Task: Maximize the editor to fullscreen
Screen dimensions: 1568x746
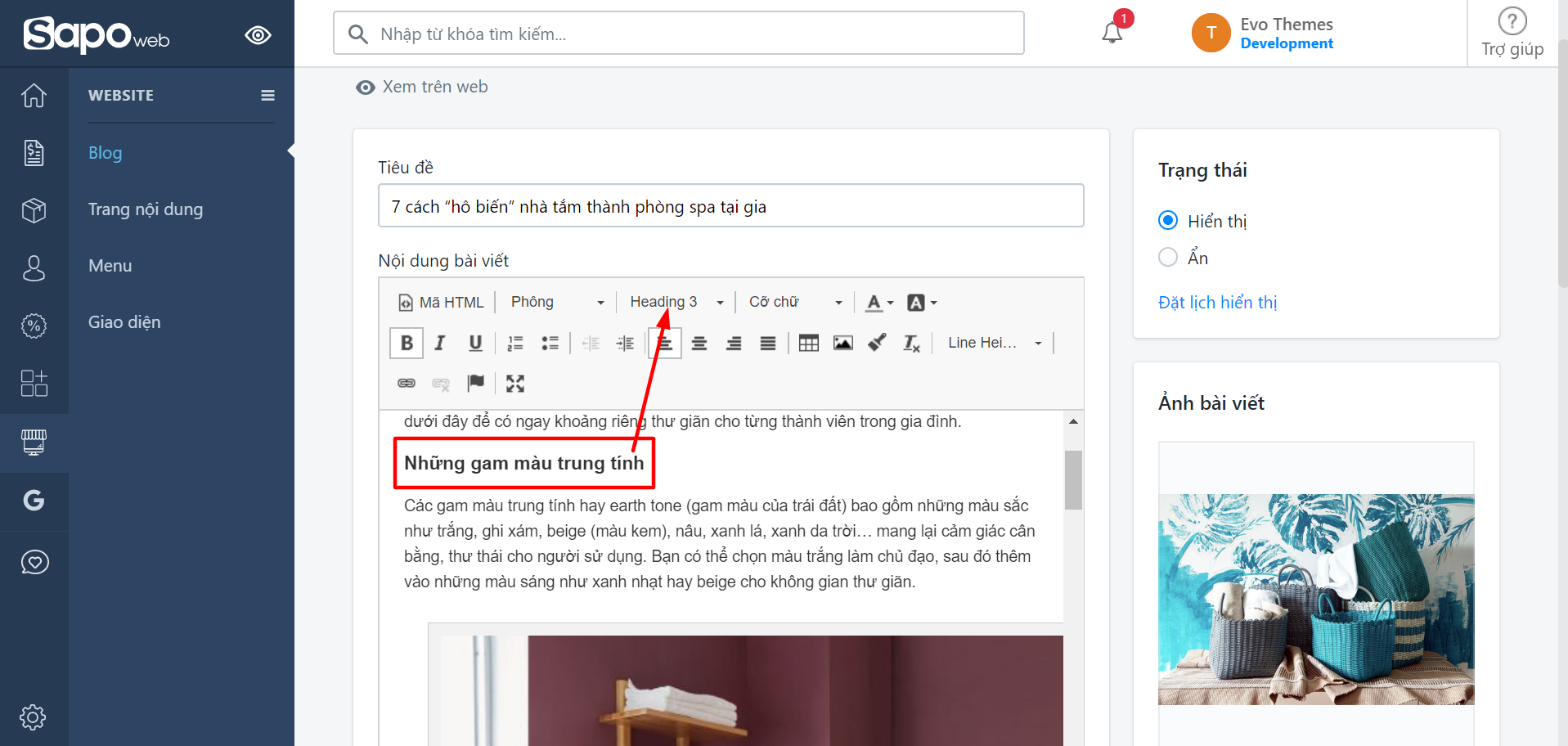Action: [515, 383]
